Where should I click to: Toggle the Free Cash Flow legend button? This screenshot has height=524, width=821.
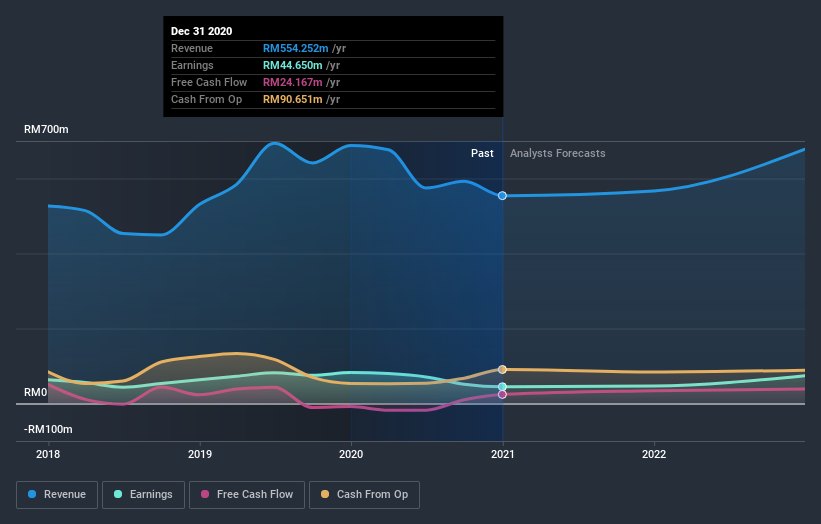247,495
